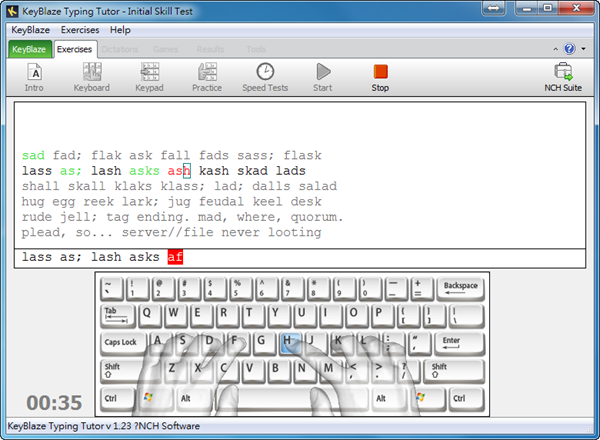
Task: Click the tilde key on virtual keyboard
Action: pos(111,288)
